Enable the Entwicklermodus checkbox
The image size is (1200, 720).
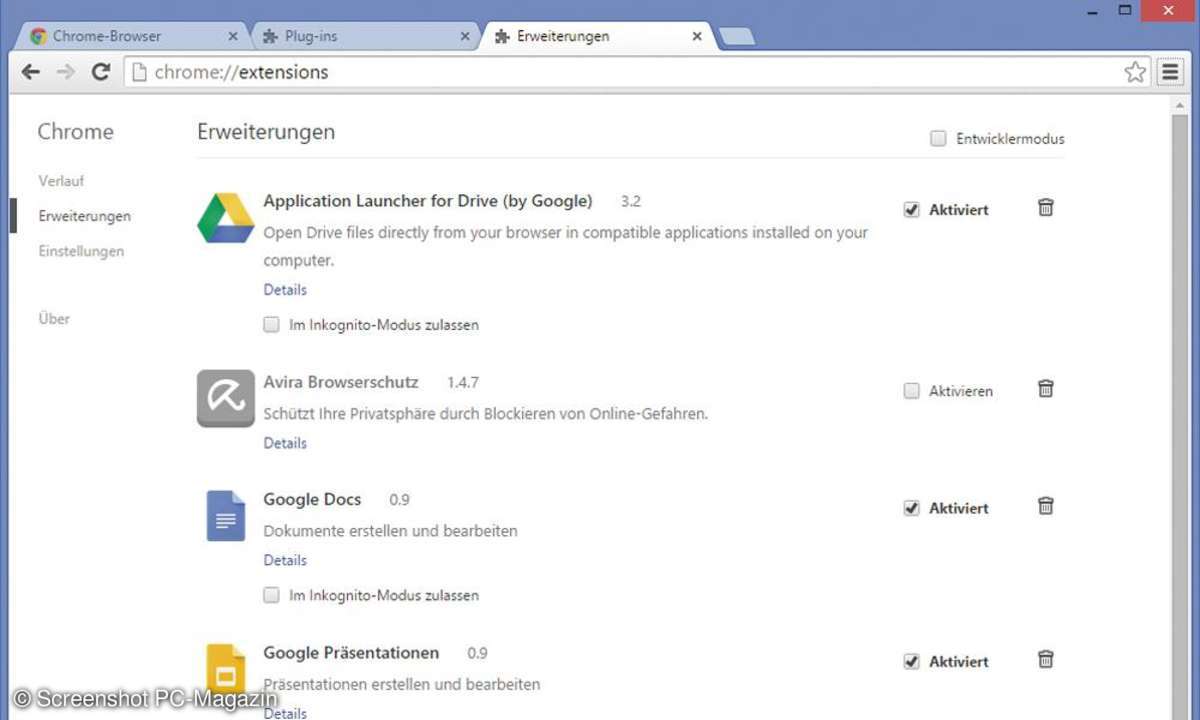[938, 139]
